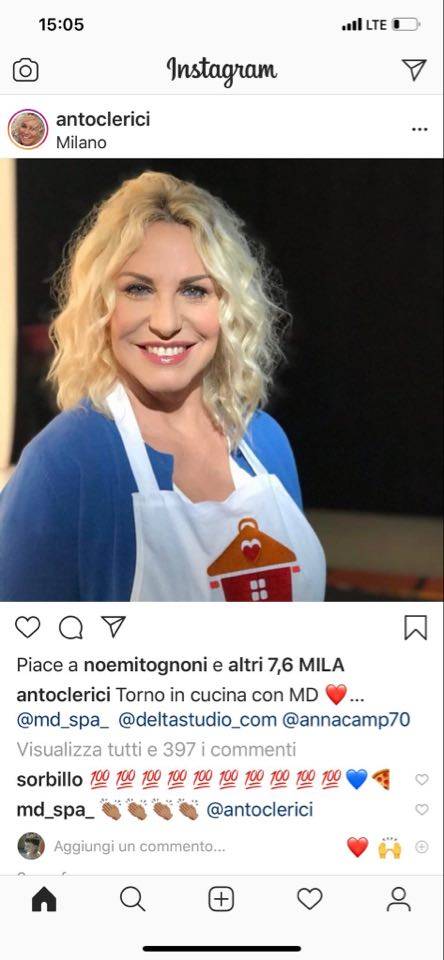Image resolution: width=444 pixels, height=960 pixels.
Task: Tap the Add a comment field
Action: pyautogui.click(x=140, y=847)
